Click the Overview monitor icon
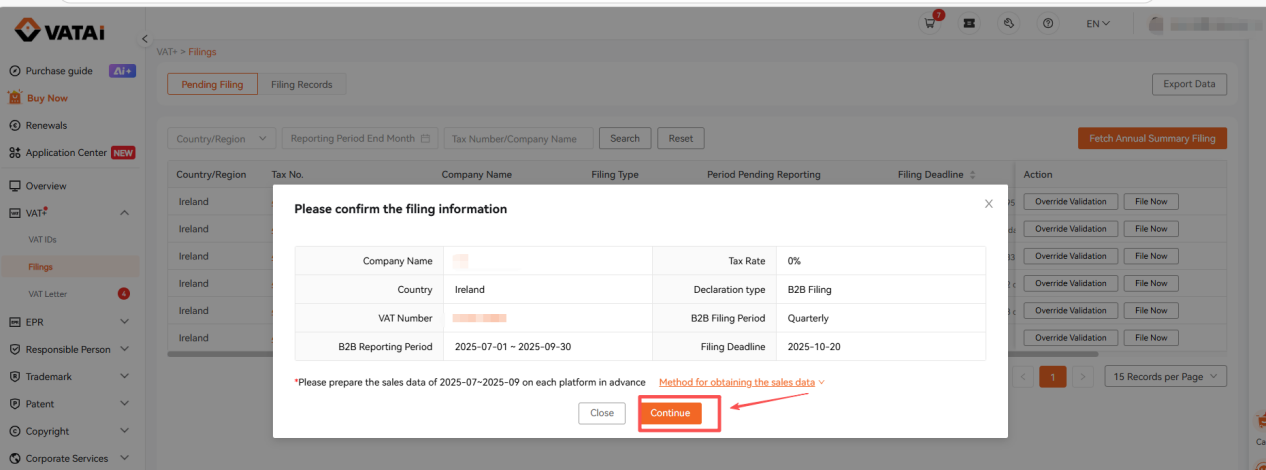1266x470 pixels. 15,186
